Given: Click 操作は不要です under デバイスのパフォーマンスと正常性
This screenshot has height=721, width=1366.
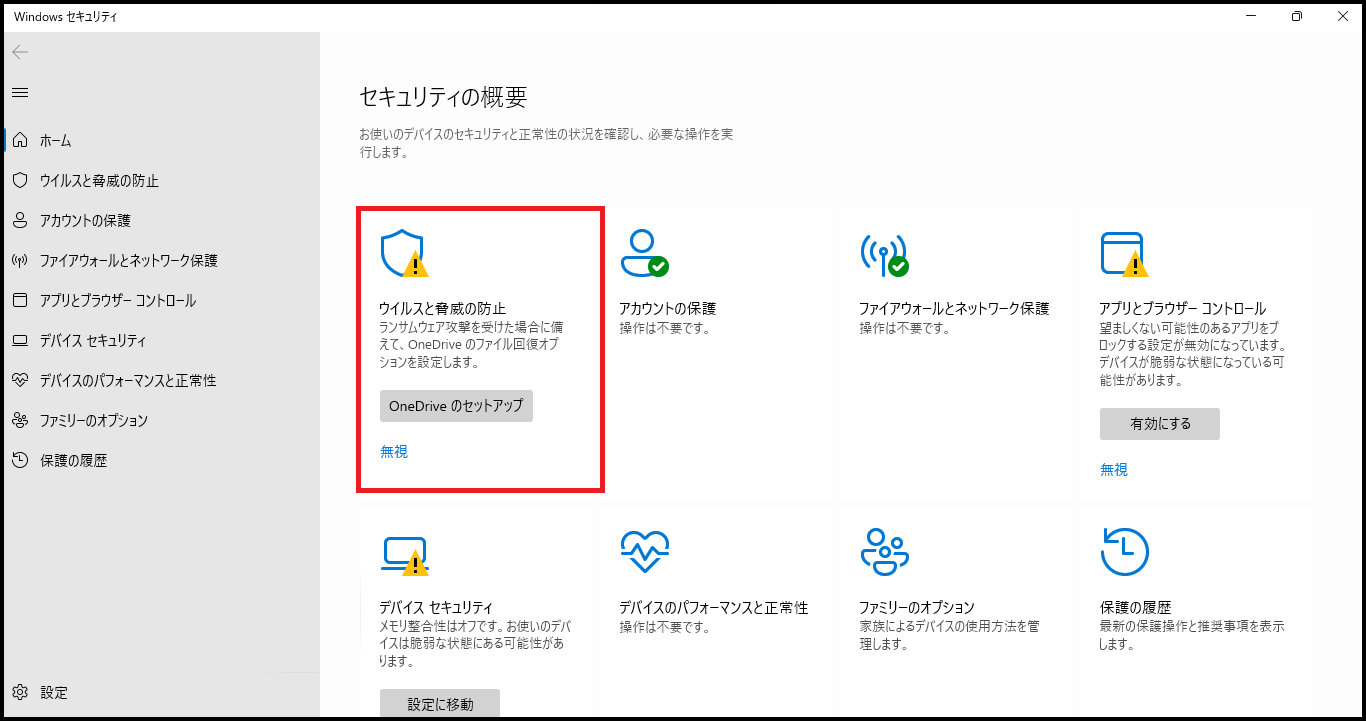Looking at the screenshot, I should [x=665, y=627].
